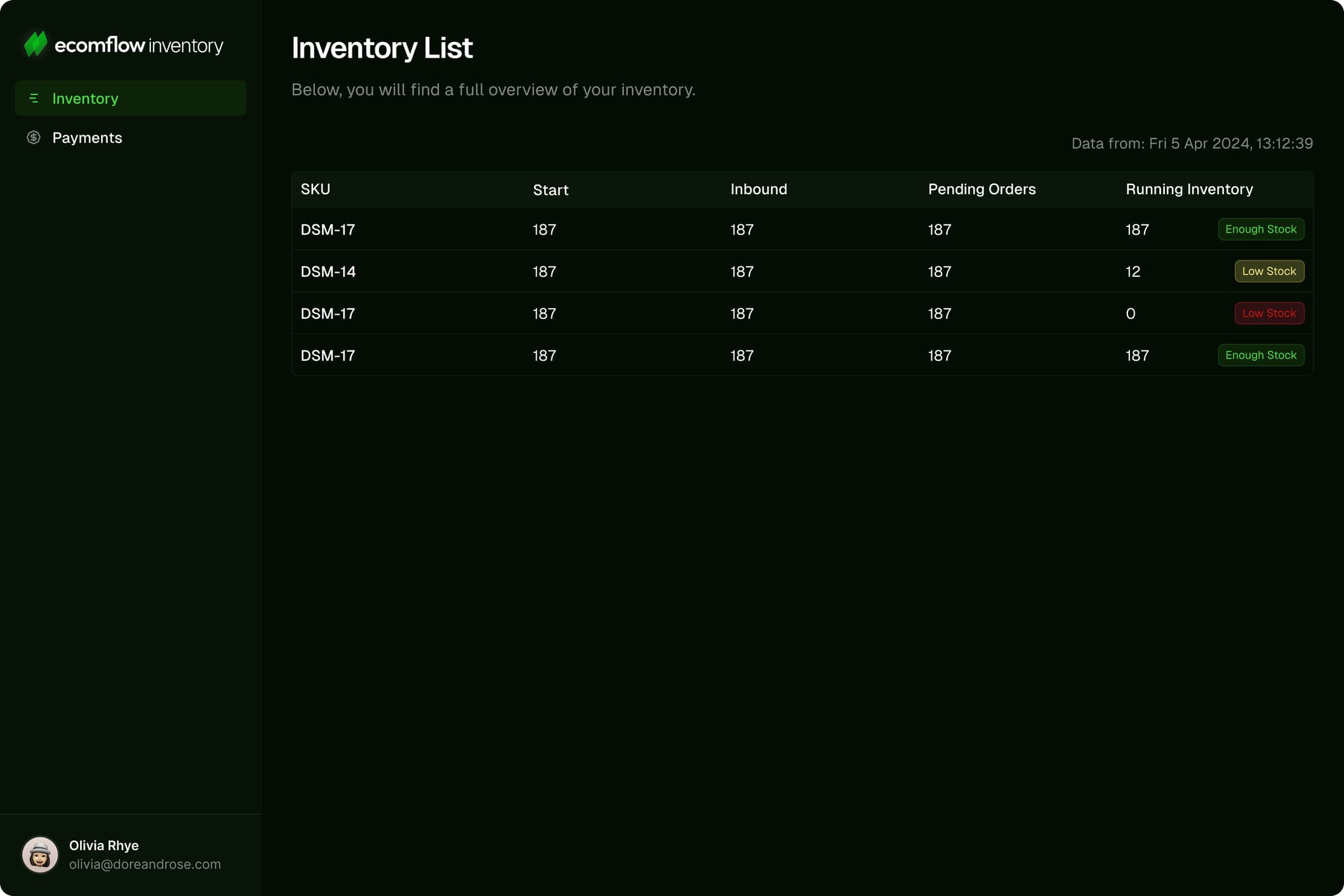Click the running inventory value 0
This screenshot has width=1344, height=896.
1130,314
